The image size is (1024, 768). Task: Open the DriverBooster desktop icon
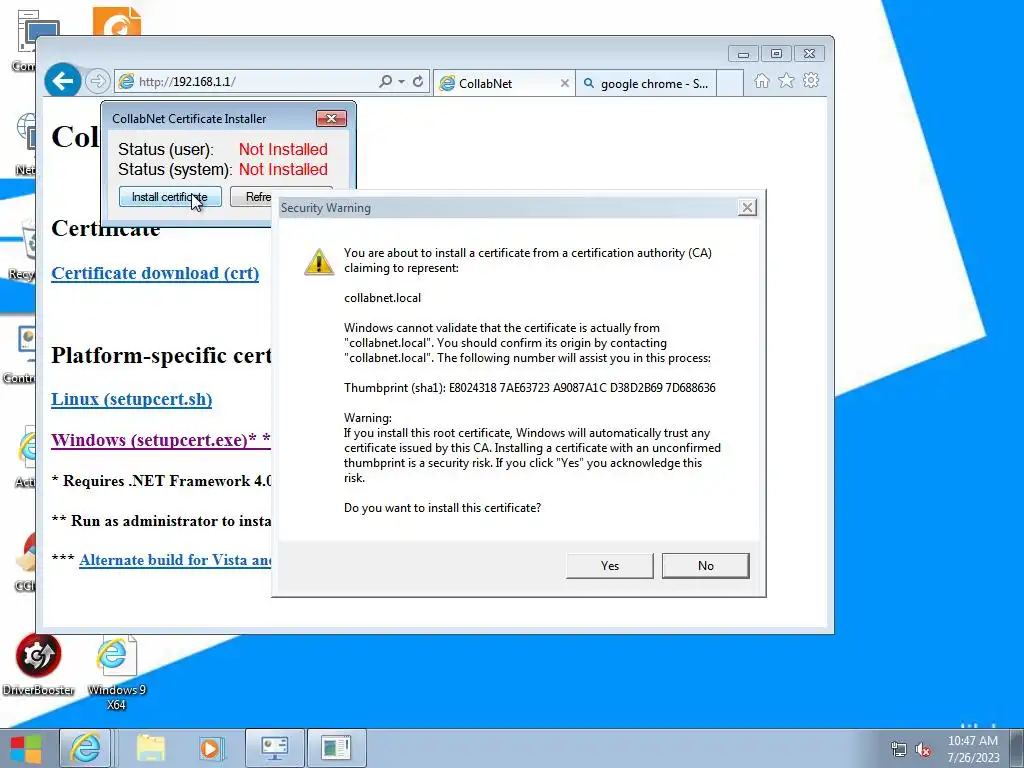click(x=38, y=665)
